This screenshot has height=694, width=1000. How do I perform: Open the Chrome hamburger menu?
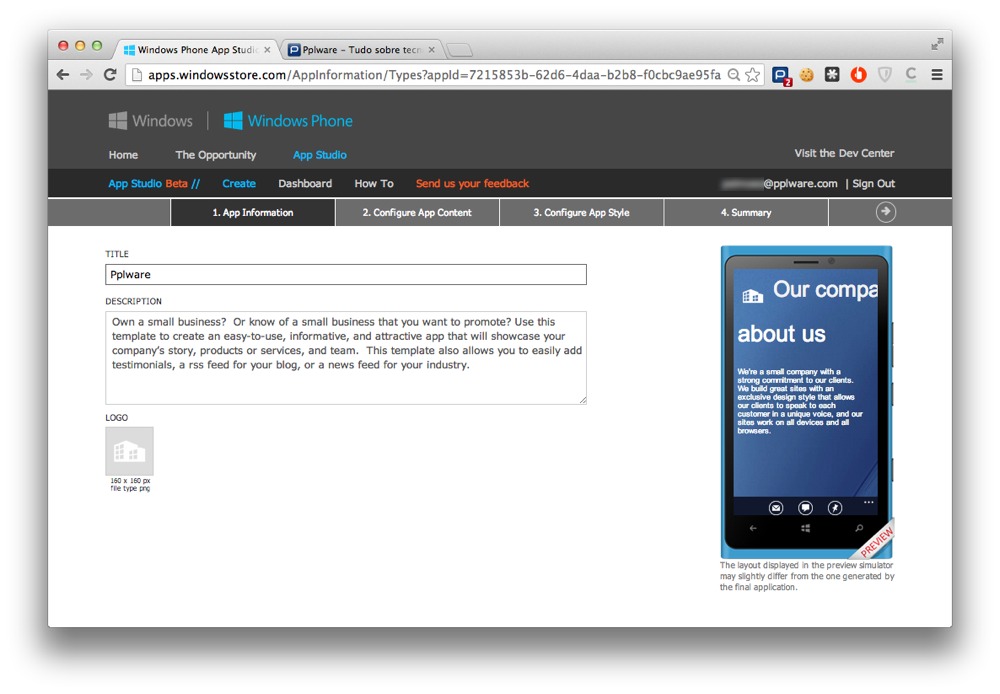pyautogui.click(x=937, y=75)
